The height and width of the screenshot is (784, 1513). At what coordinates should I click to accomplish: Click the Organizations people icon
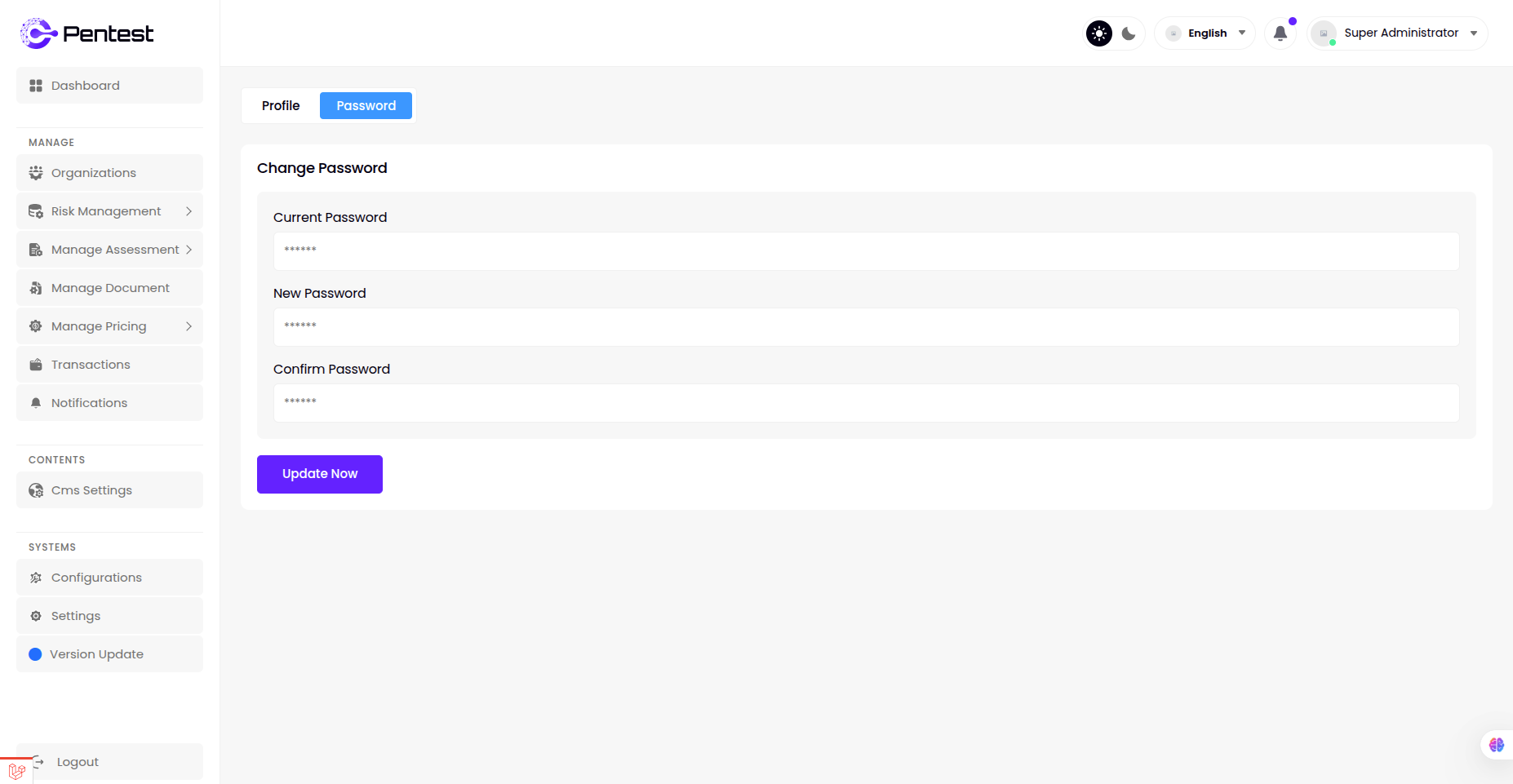coord(36,173)
